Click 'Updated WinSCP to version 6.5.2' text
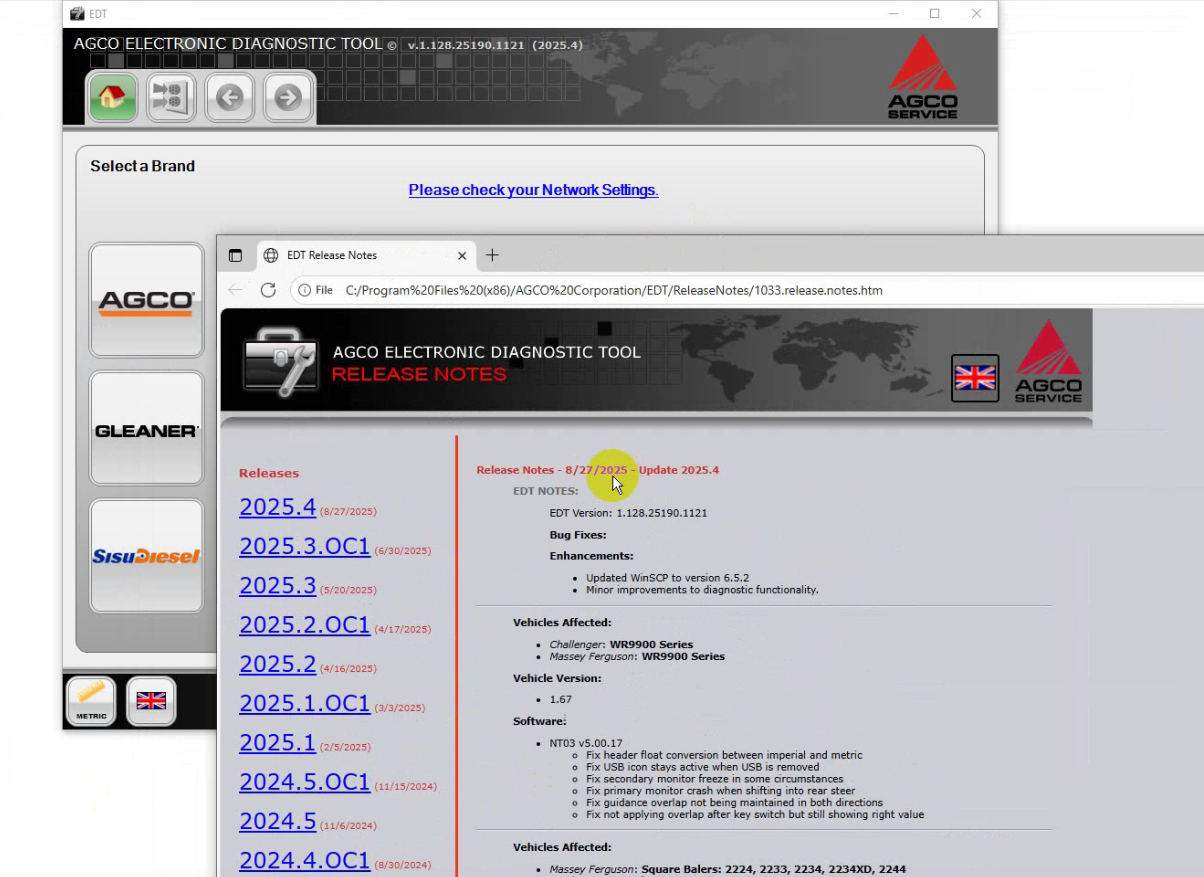 tap(667, 578)
